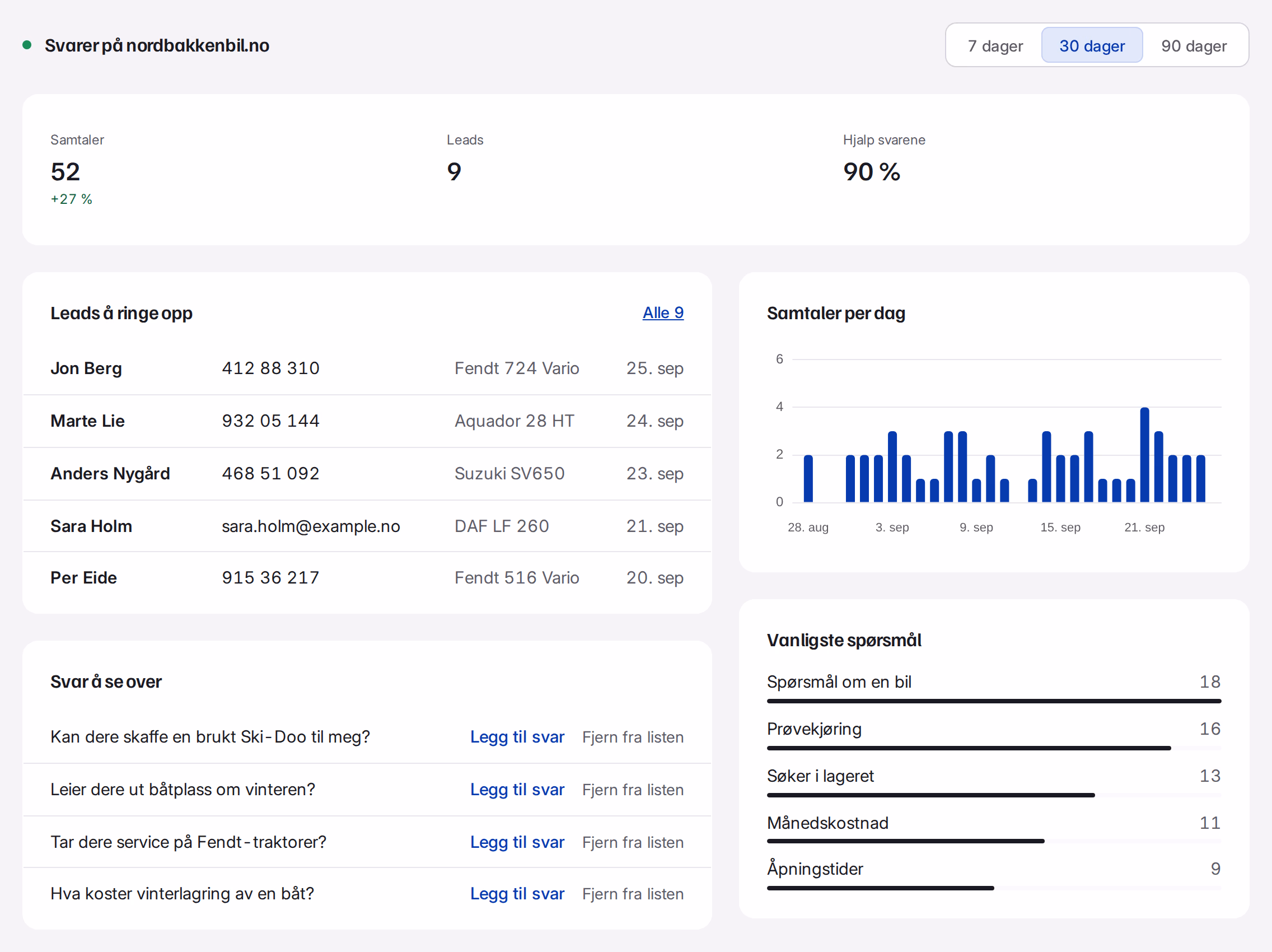Click the +27 % change indicator
This screenshot has height=952, width=1272.
click(x=71, y=199)
